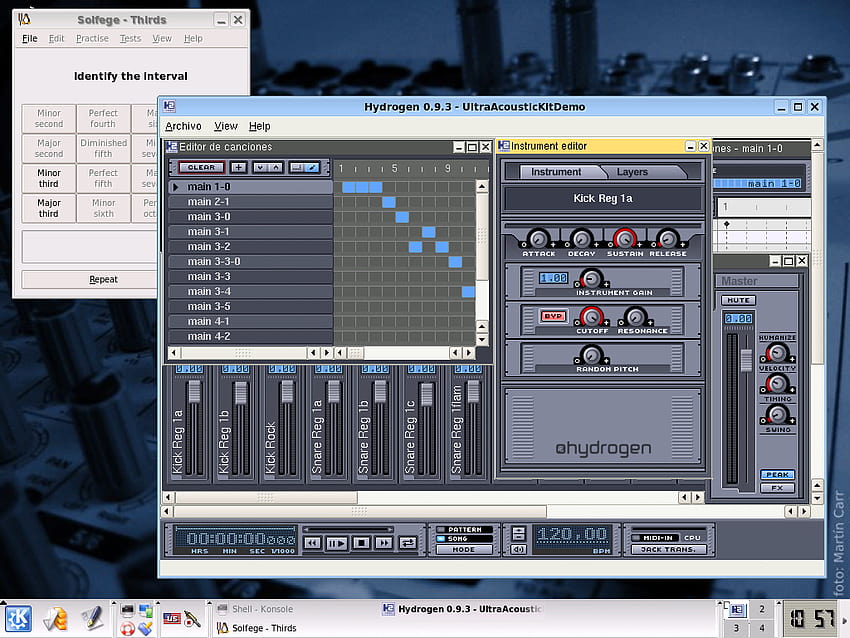Switch to virtual desktop 4 in pager
Screen dimensions: 850x638
(762, 628)
